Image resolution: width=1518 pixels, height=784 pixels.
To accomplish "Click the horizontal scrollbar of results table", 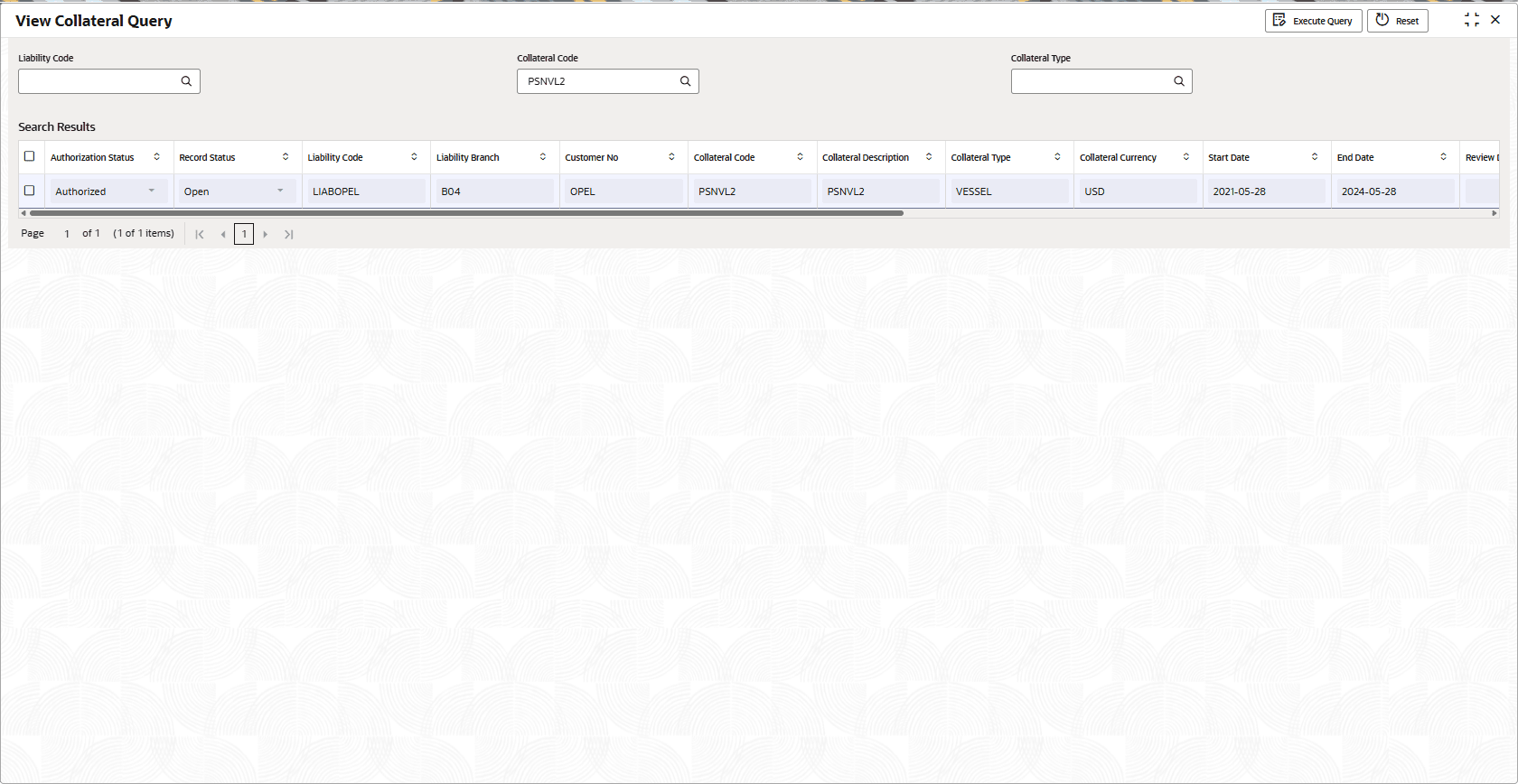I will 466,213.
